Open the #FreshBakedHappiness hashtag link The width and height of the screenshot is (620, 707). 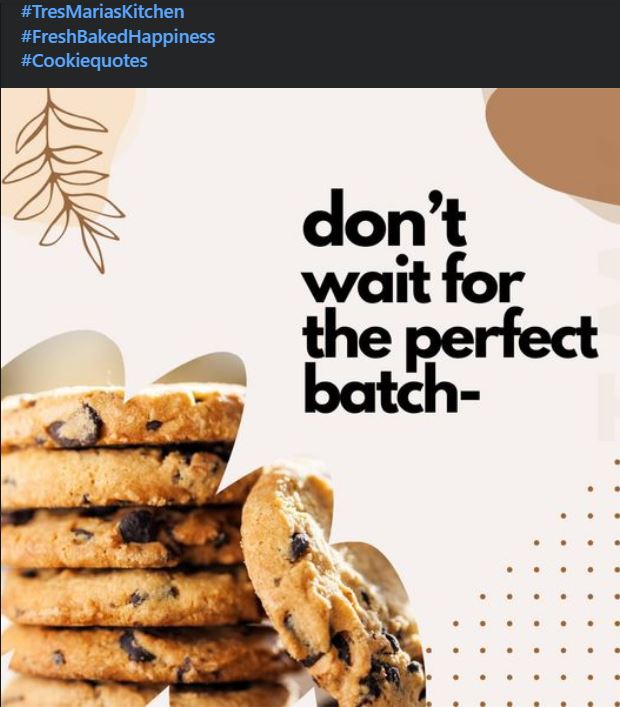pos(118,37)
